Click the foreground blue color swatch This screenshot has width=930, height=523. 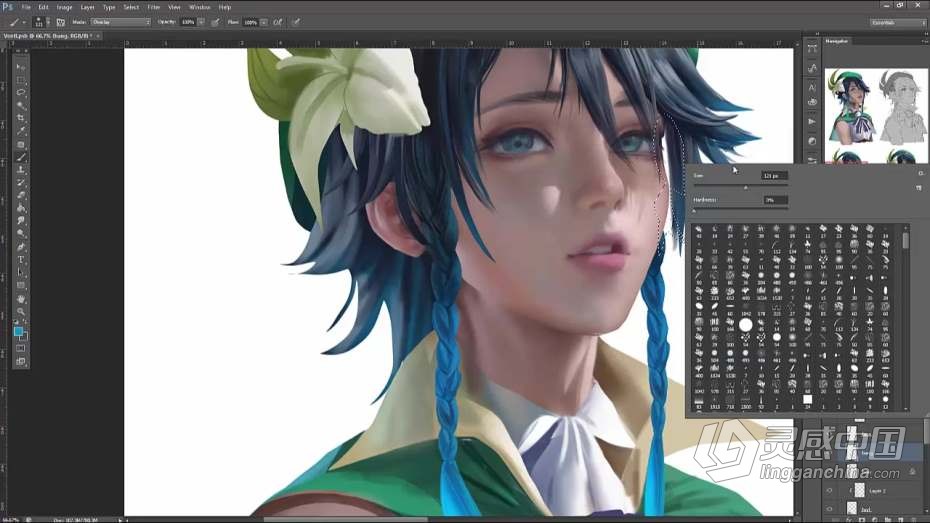pyautogui.click(x=18, y=331)
